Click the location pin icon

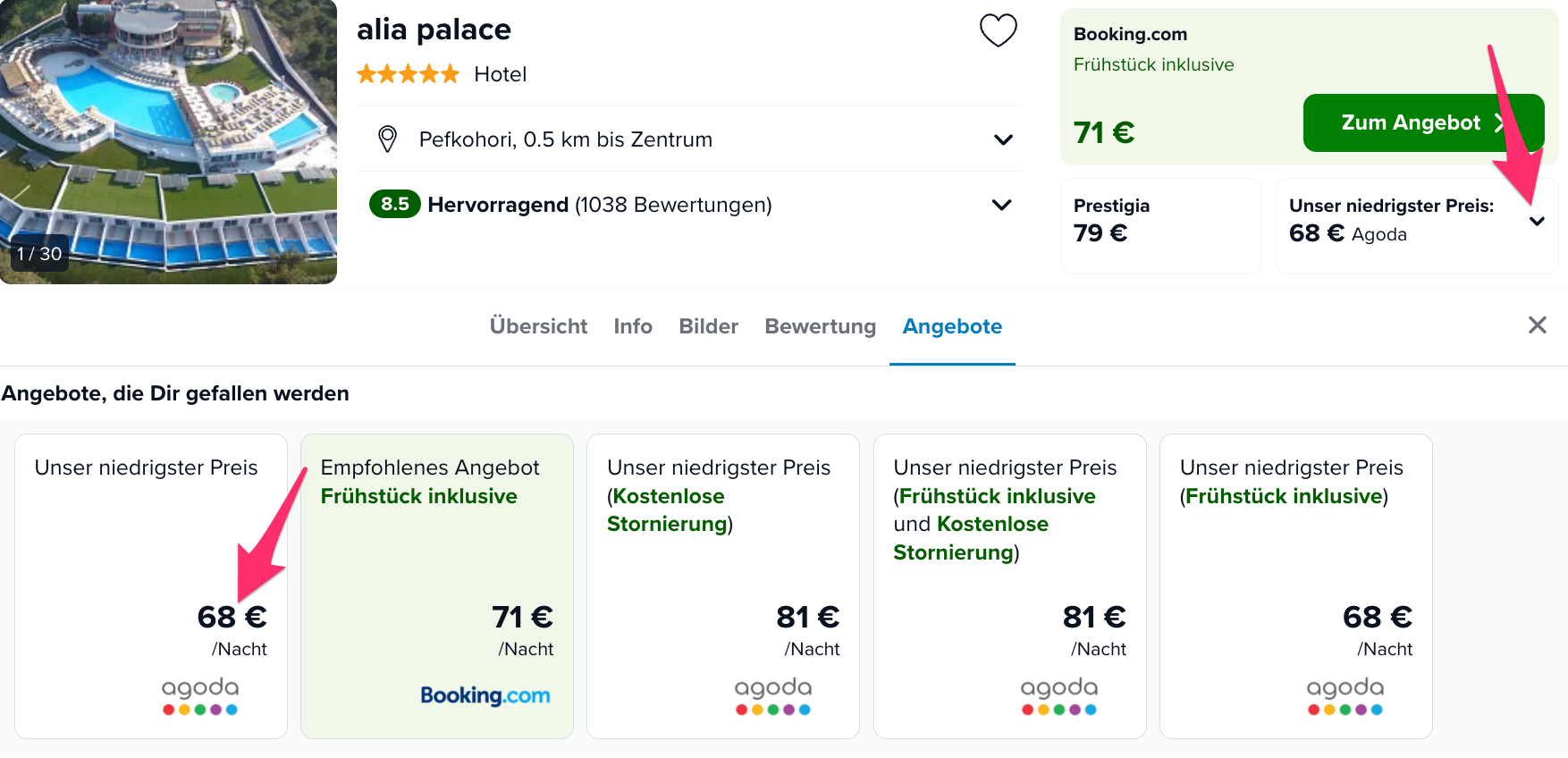[387, 139]
